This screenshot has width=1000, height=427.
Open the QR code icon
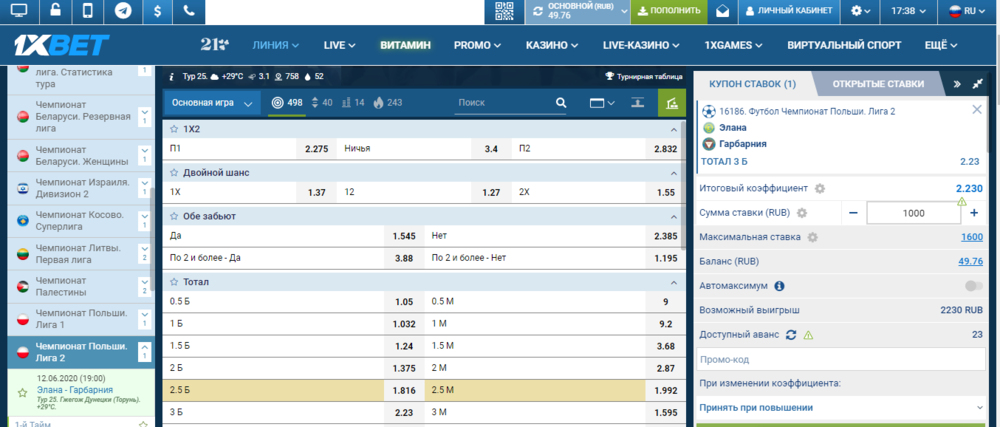(504, 11)
